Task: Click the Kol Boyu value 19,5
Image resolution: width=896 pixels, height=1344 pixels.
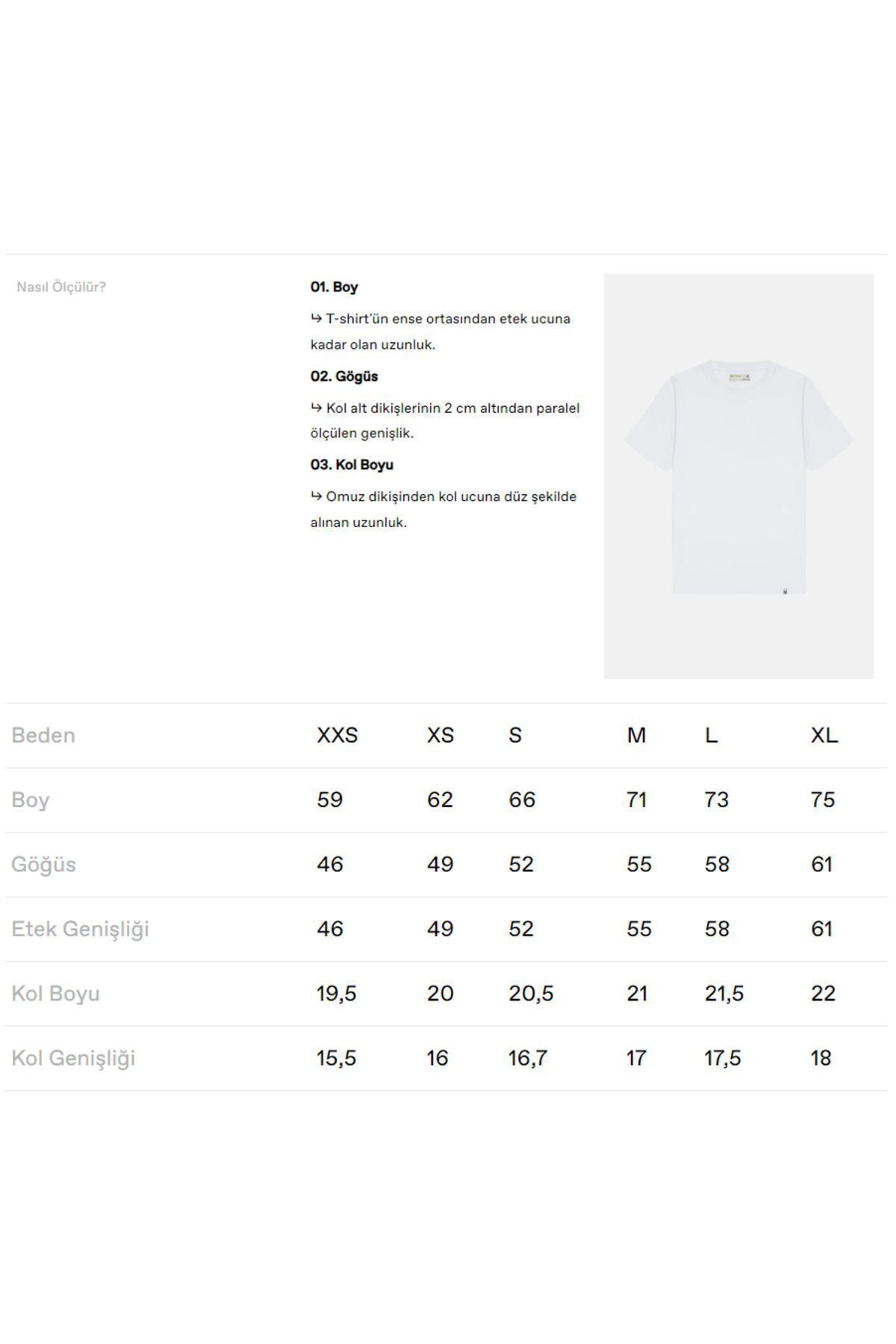Action: 337,994
